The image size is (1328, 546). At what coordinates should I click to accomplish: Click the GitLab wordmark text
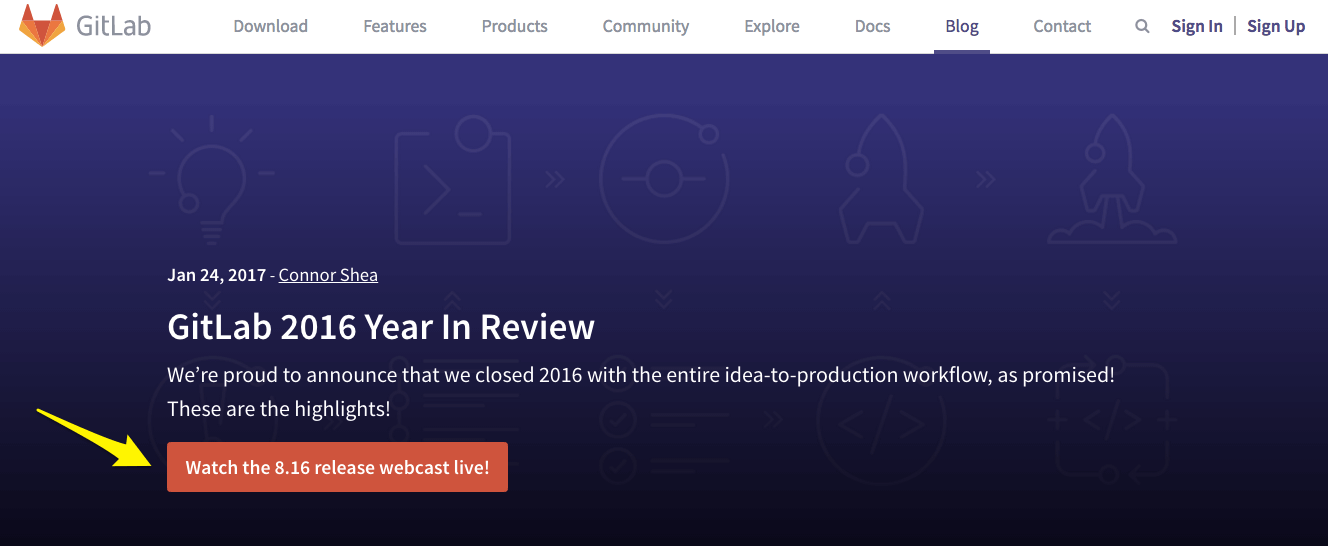(x=114, y=26)
